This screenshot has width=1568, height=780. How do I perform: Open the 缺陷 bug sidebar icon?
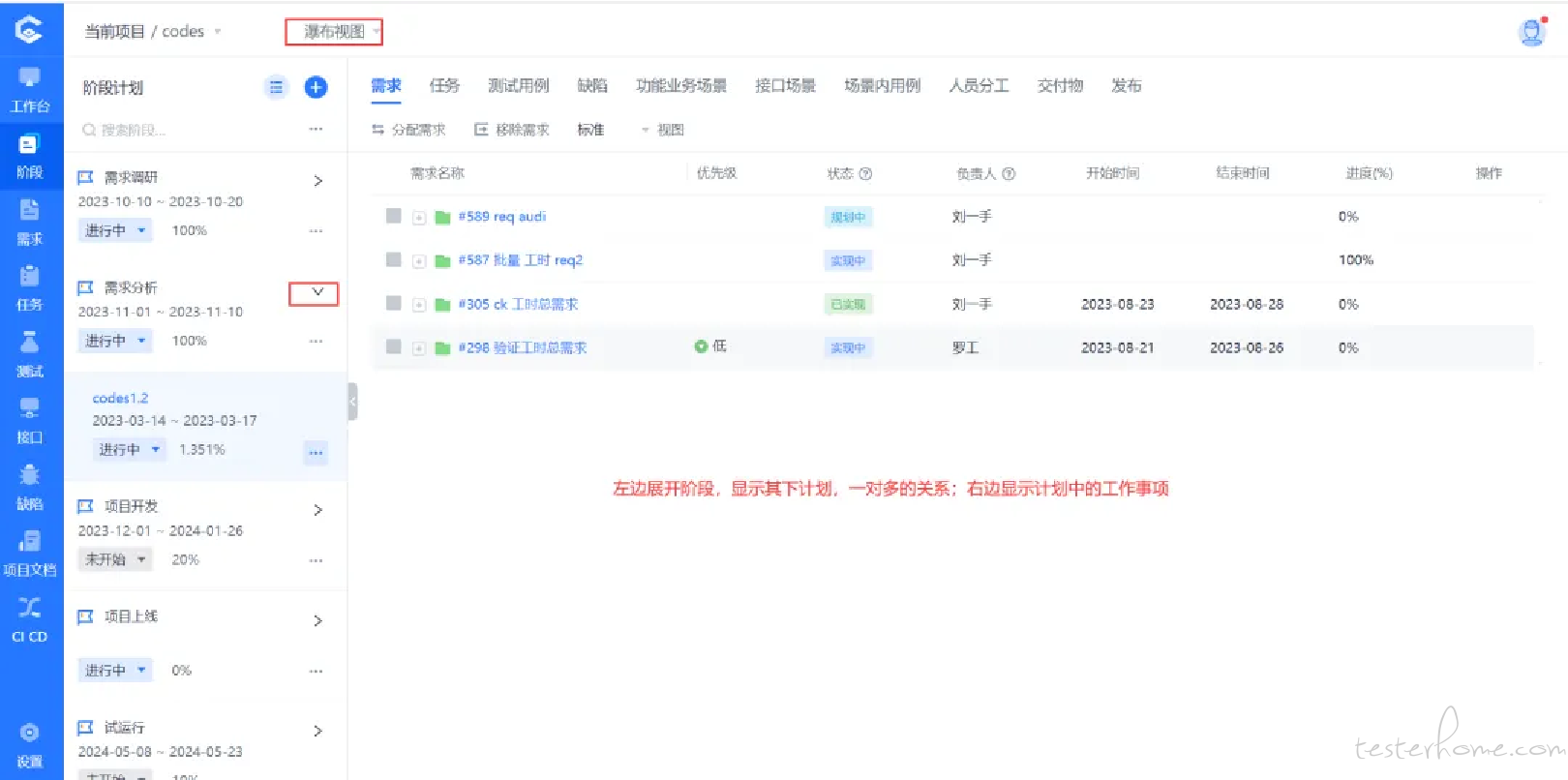click(30, 488)
